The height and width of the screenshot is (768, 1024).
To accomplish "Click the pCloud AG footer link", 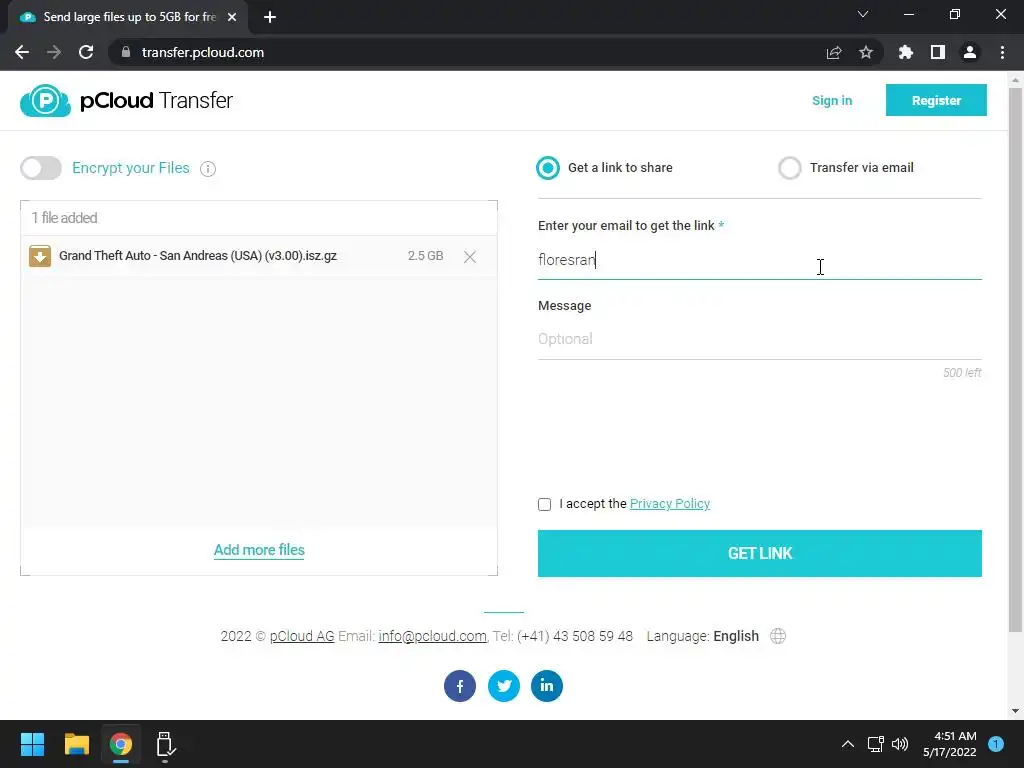I will point(302,636).
